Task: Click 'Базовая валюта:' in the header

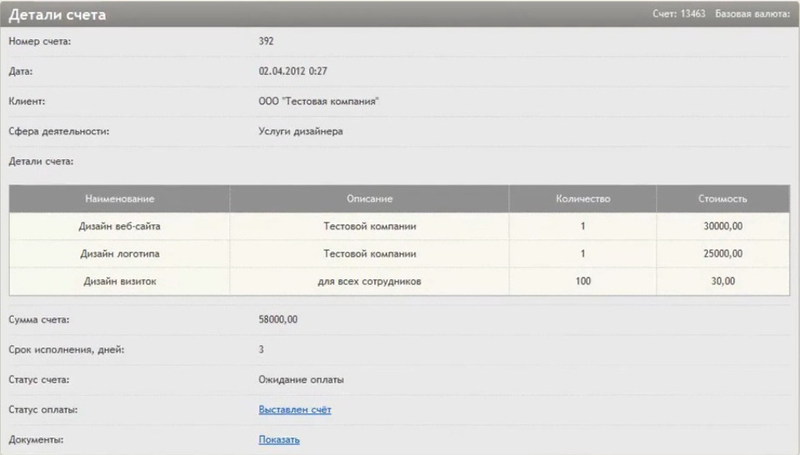Action: (753, 14)
